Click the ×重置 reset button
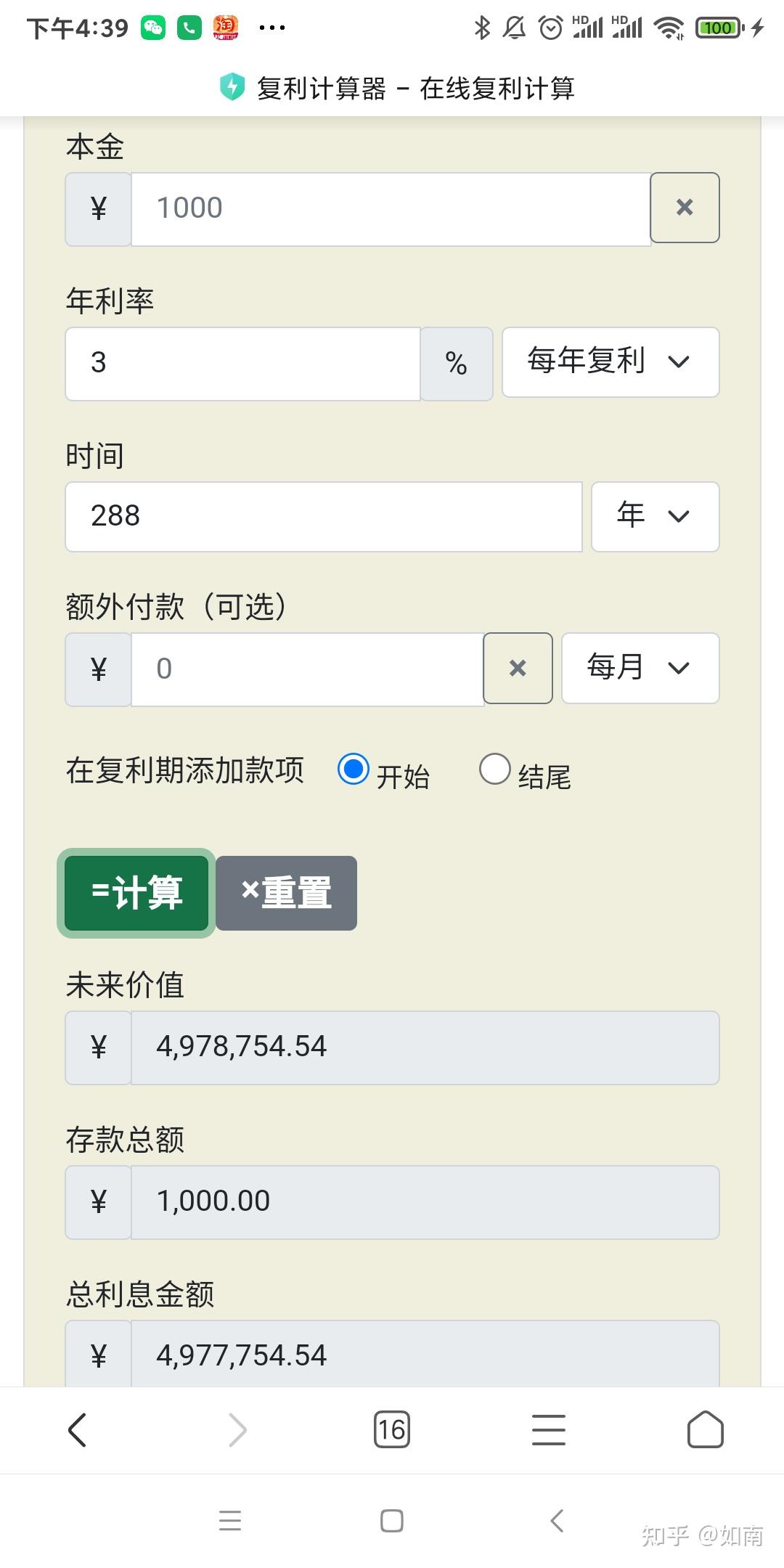Screen dimensions: 784x1568 pos(286,893)
